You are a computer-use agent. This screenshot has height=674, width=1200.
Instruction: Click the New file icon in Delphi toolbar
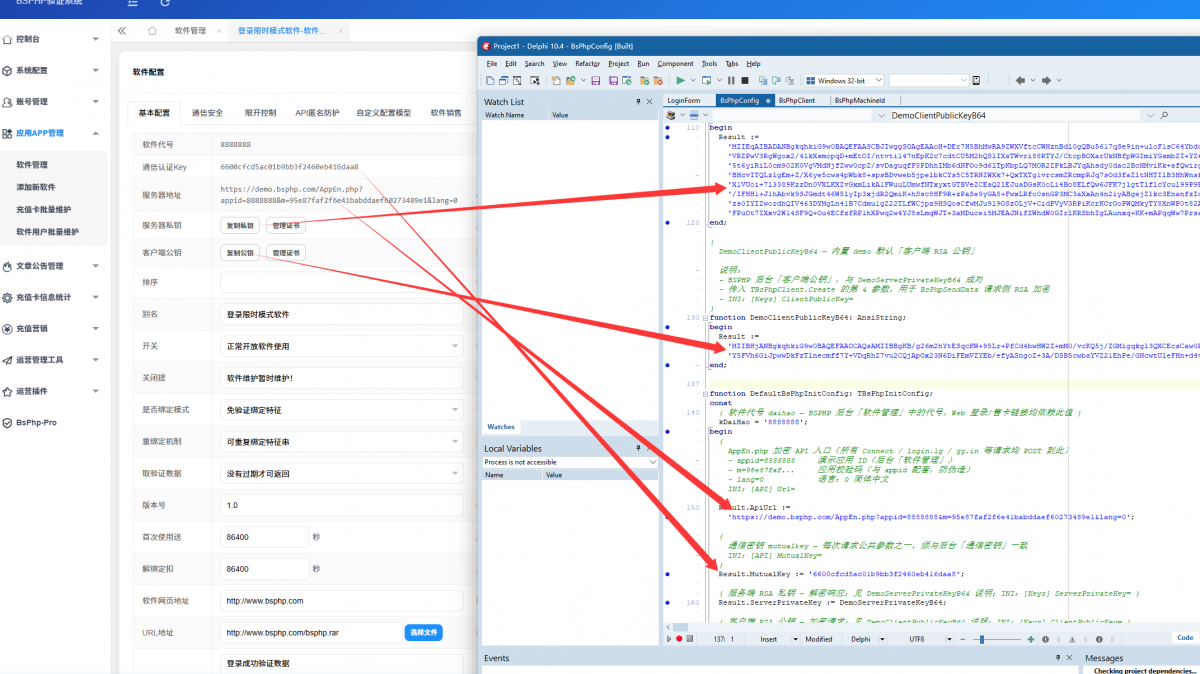pyautogui.click(x=490, y=80)
